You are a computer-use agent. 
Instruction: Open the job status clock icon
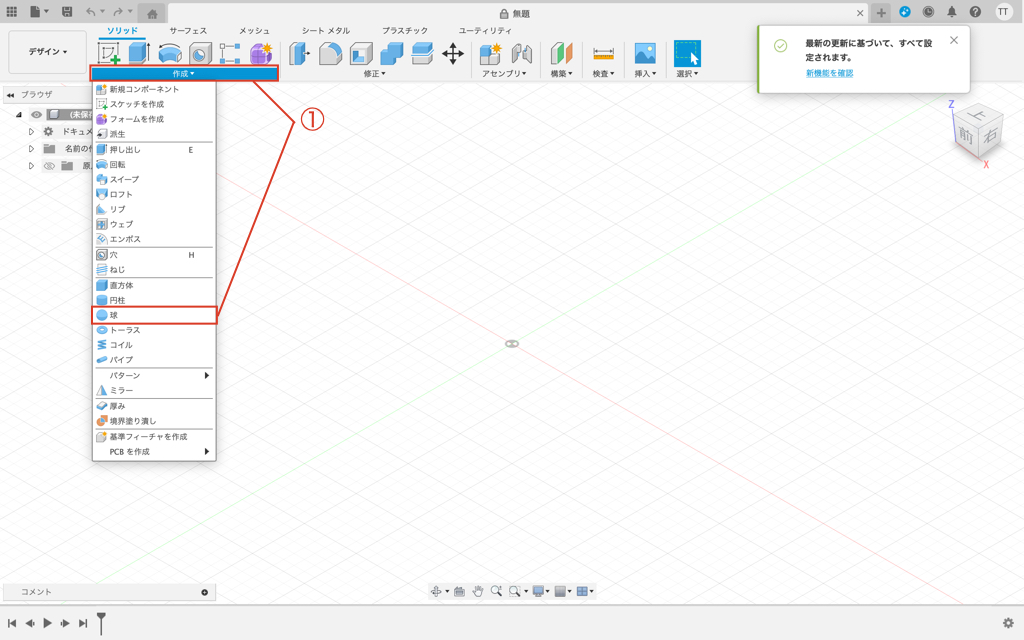tap(928, 12)
